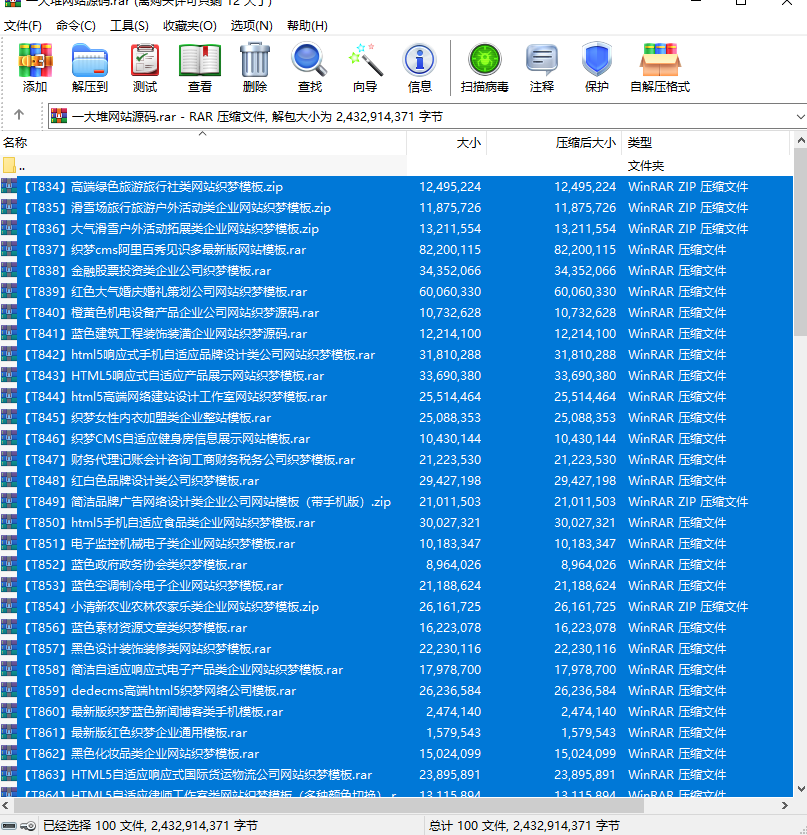Select 【T857】黑色设计装饰装修 rar file

[396, 649]
